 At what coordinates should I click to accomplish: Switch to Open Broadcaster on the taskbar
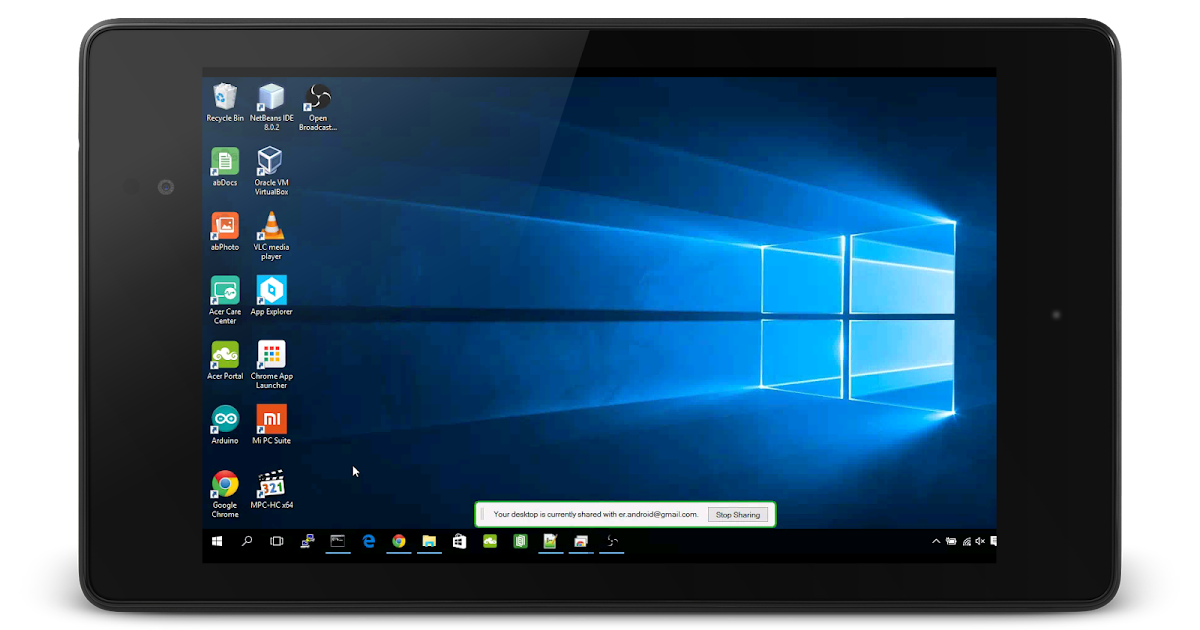click(x=612, y=541)
